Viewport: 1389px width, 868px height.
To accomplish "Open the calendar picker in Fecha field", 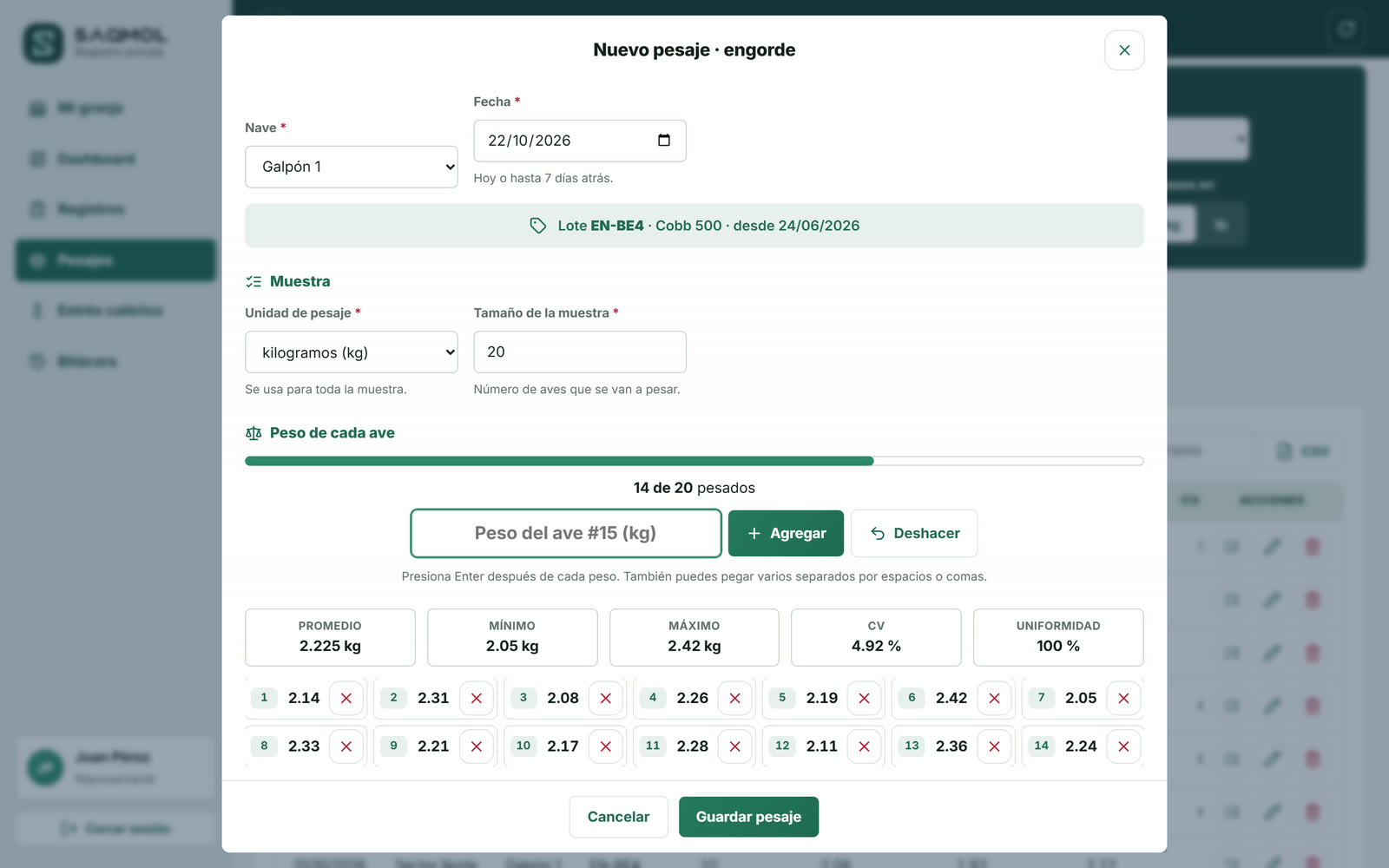I will point(664,141).
